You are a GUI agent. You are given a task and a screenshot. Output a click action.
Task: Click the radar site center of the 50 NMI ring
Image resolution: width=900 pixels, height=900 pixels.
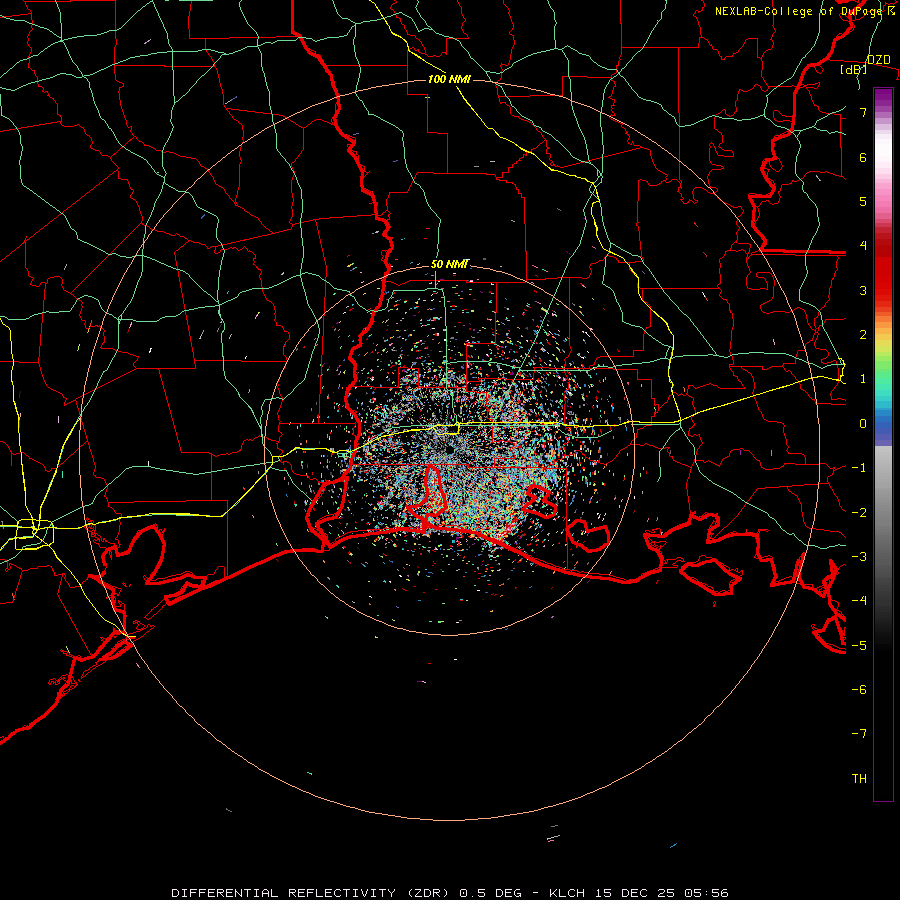click(450, 451)
